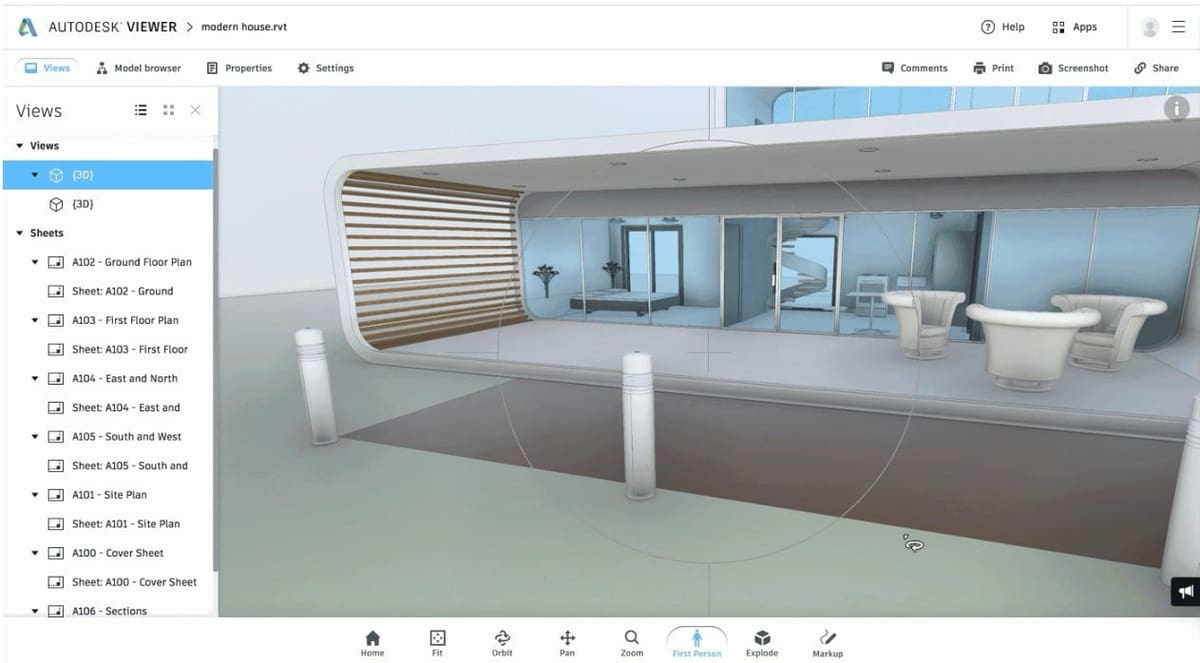Viewport: 1200px width, 663px height.
Task: Open Sheet: A101 - Site Plan
Action: click(x=125, y=524)
